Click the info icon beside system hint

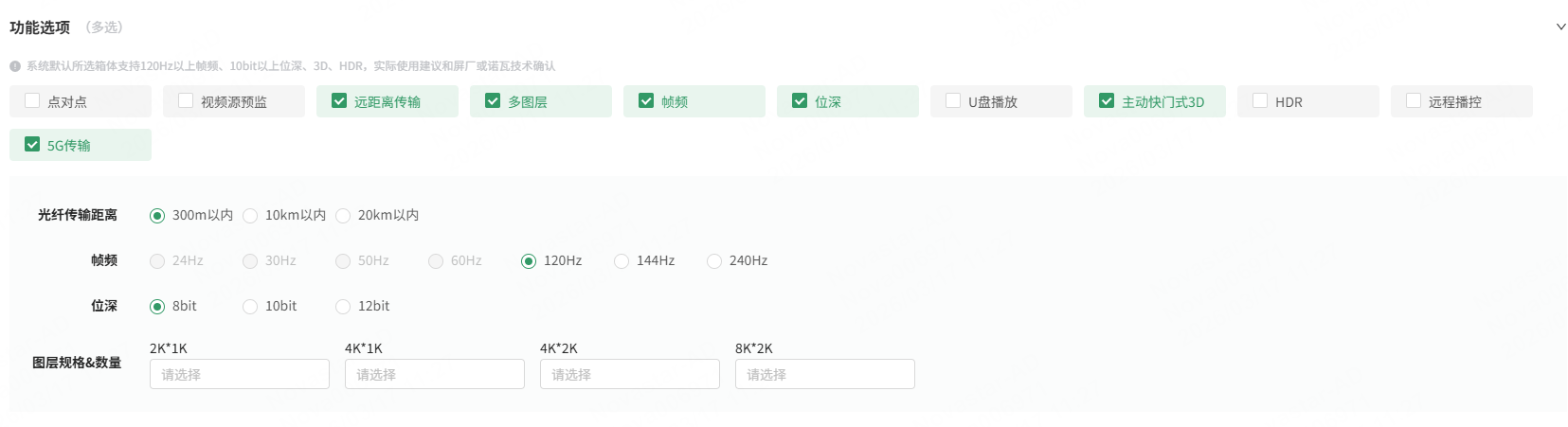click(15, 66)
